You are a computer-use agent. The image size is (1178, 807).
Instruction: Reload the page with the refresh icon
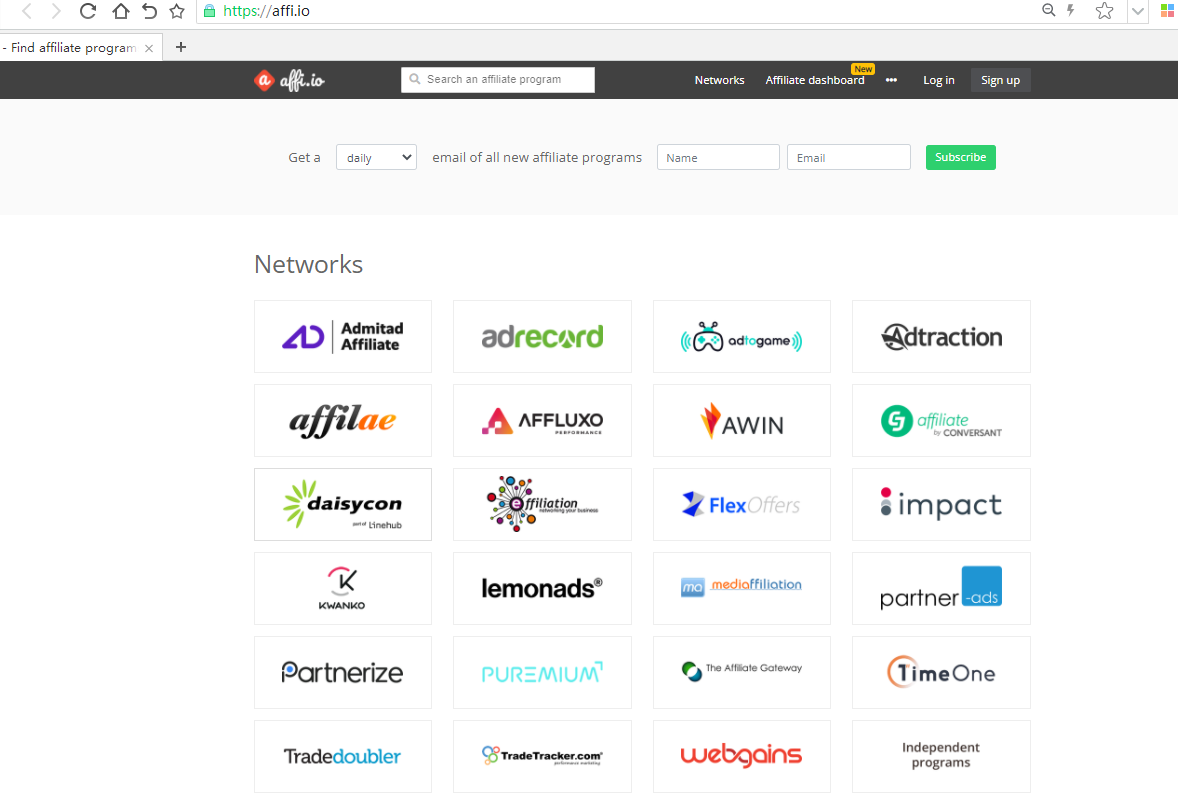[88, 11]
